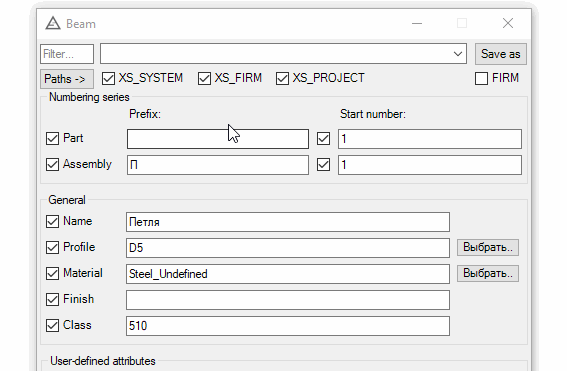Uncheck the Class checkbox

click(52, 325)
